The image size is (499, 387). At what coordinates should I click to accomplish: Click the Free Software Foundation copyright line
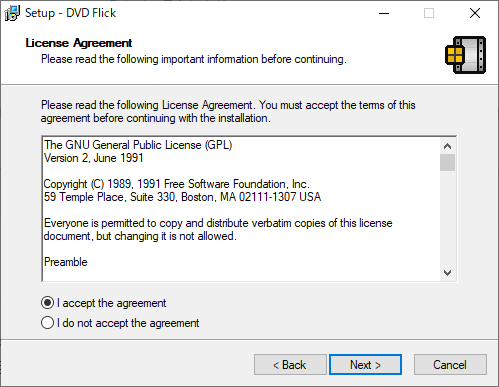(x=177, y=184)
